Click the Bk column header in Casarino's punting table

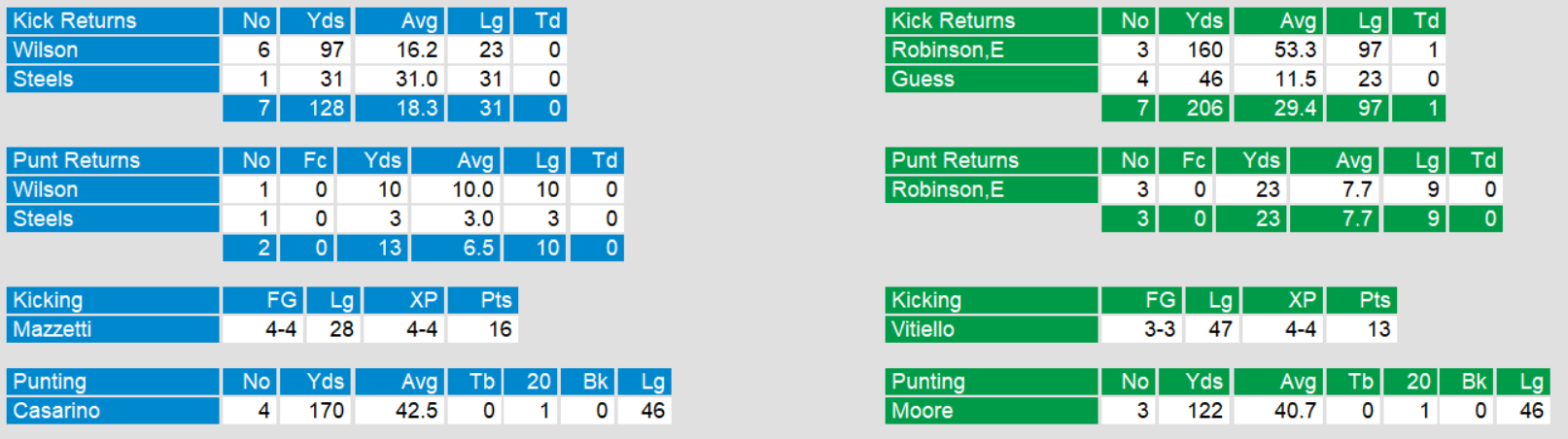pyautogui.click(x=596, y=382)
